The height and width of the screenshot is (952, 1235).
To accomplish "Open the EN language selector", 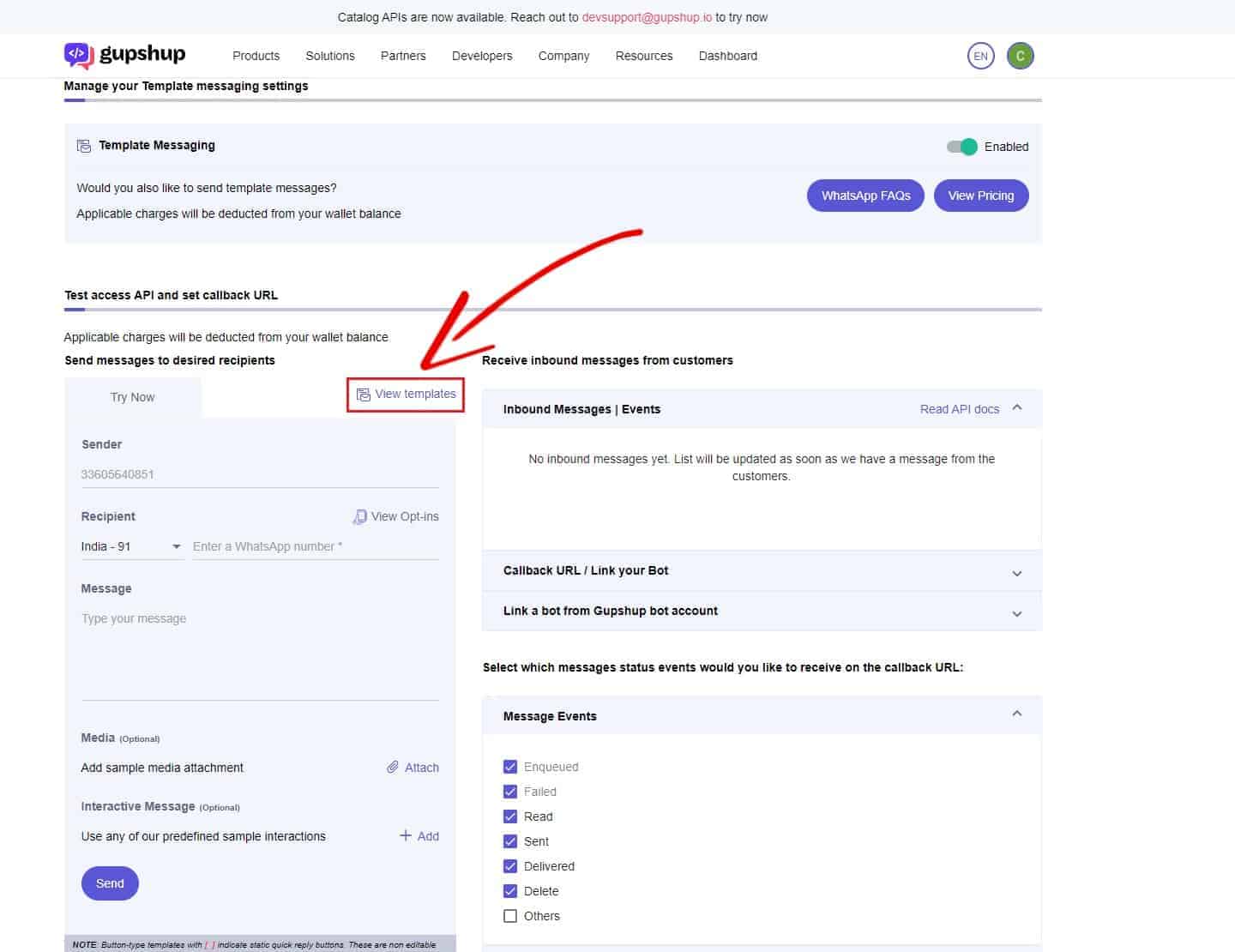I will click(980, 56).
